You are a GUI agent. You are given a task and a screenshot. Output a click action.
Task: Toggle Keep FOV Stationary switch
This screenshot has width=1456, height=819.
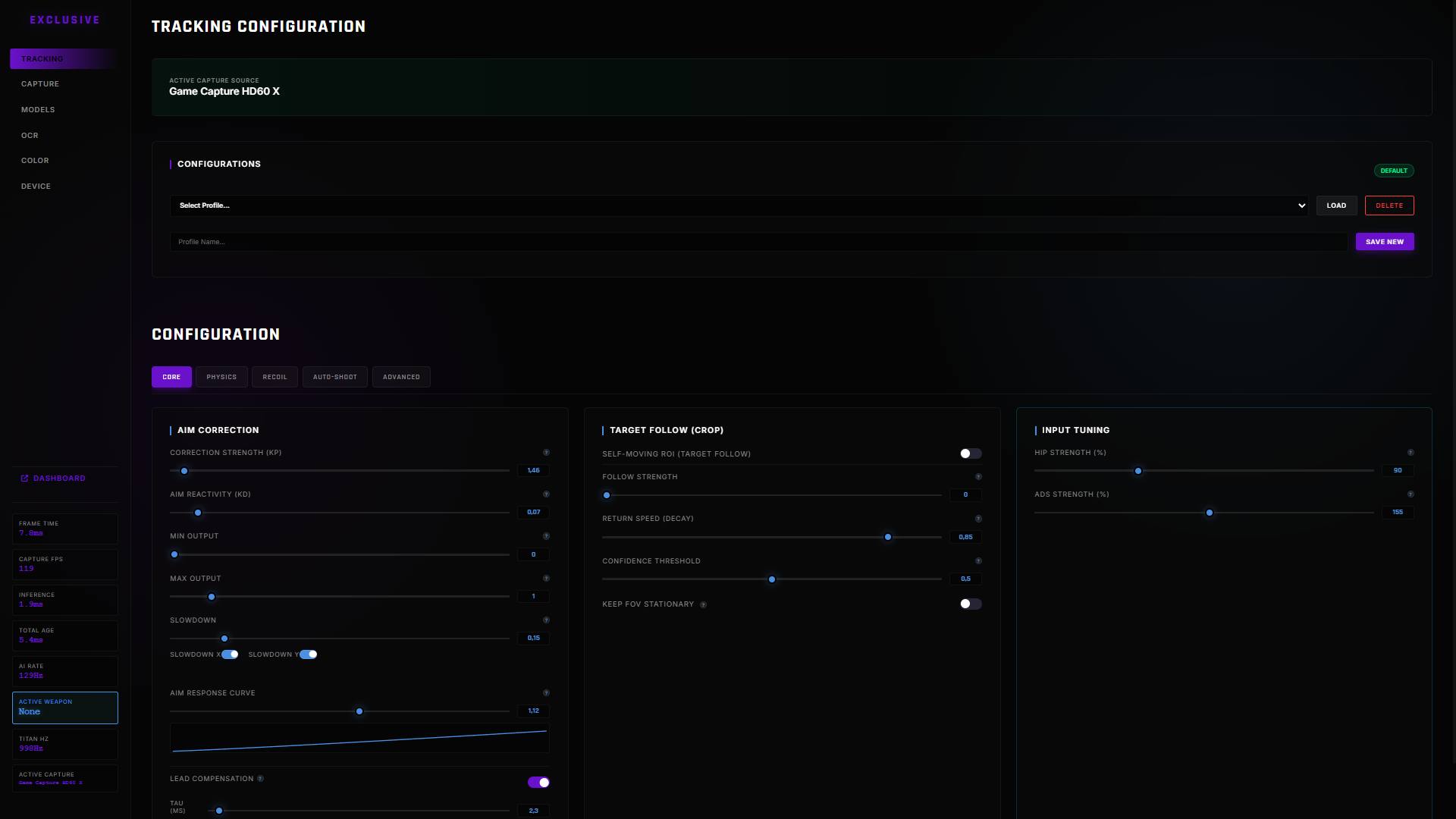tap(970, 604)
